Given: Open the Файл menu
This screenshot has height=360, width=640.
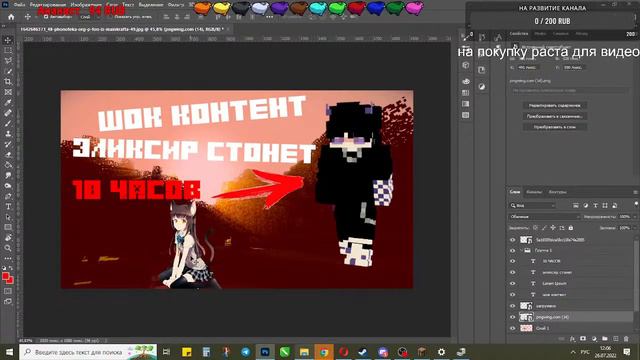Looking at the screenshot, I should click(20, 5).
